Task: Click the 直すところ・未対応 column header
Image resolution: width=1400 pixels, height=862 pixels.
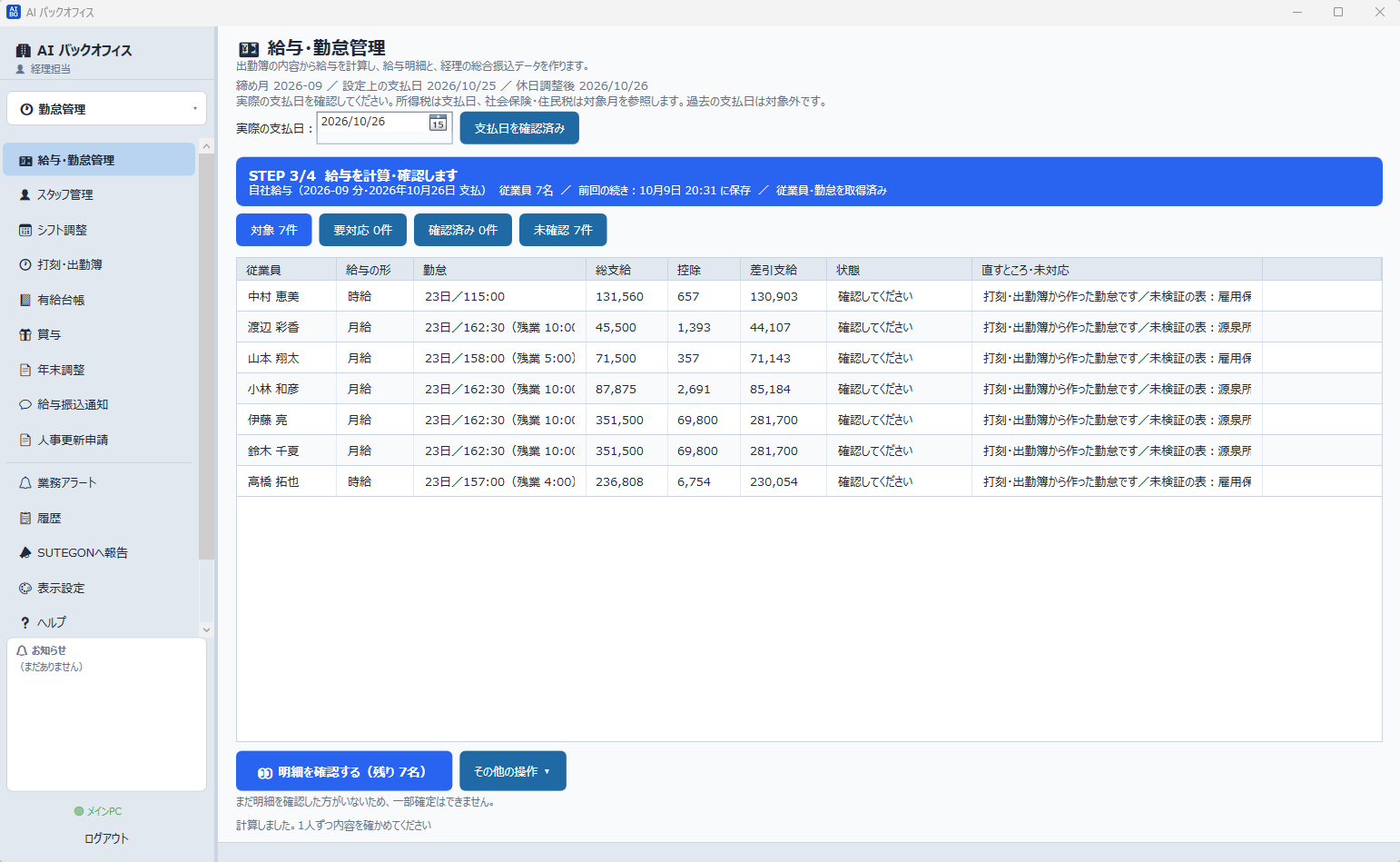Action: click(1117, 270)
